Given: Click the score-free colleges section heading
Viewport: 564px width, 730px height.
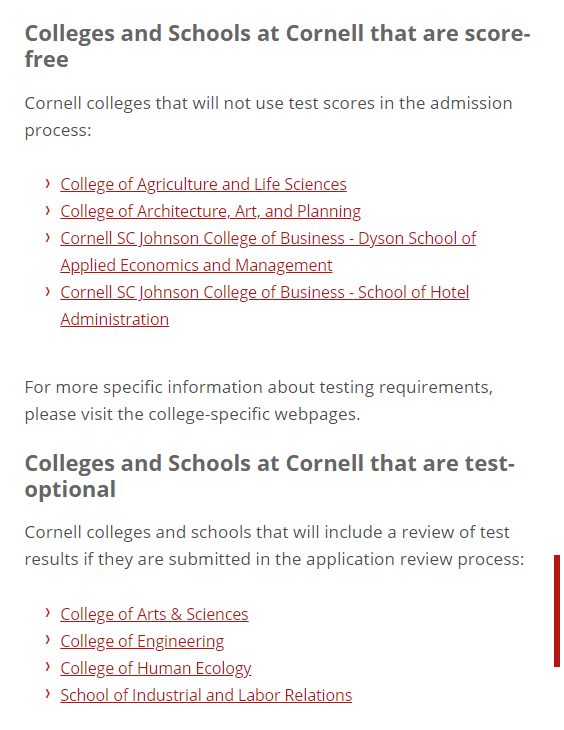Looking at the screenshot, I should point(277,46).
